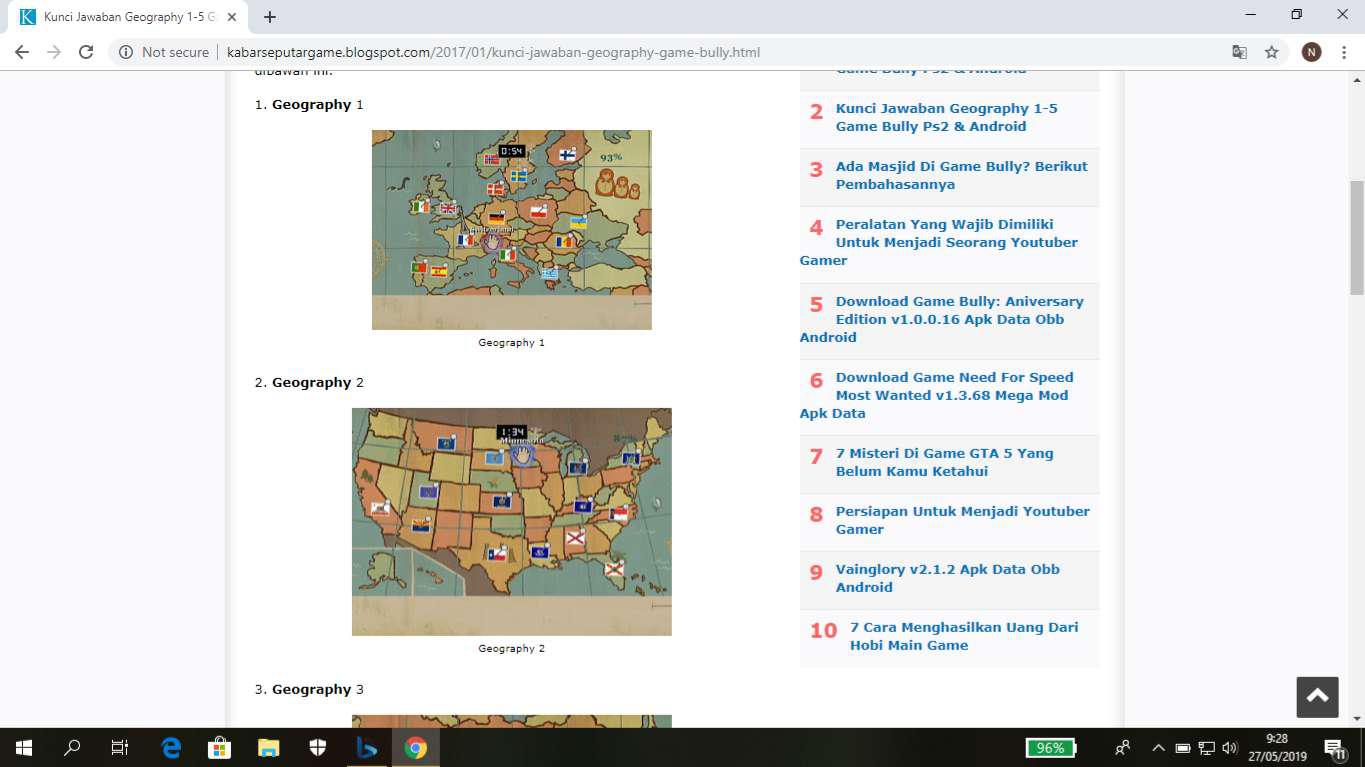Open the Geography 1 Europe map image

click(x=512, y=230)
